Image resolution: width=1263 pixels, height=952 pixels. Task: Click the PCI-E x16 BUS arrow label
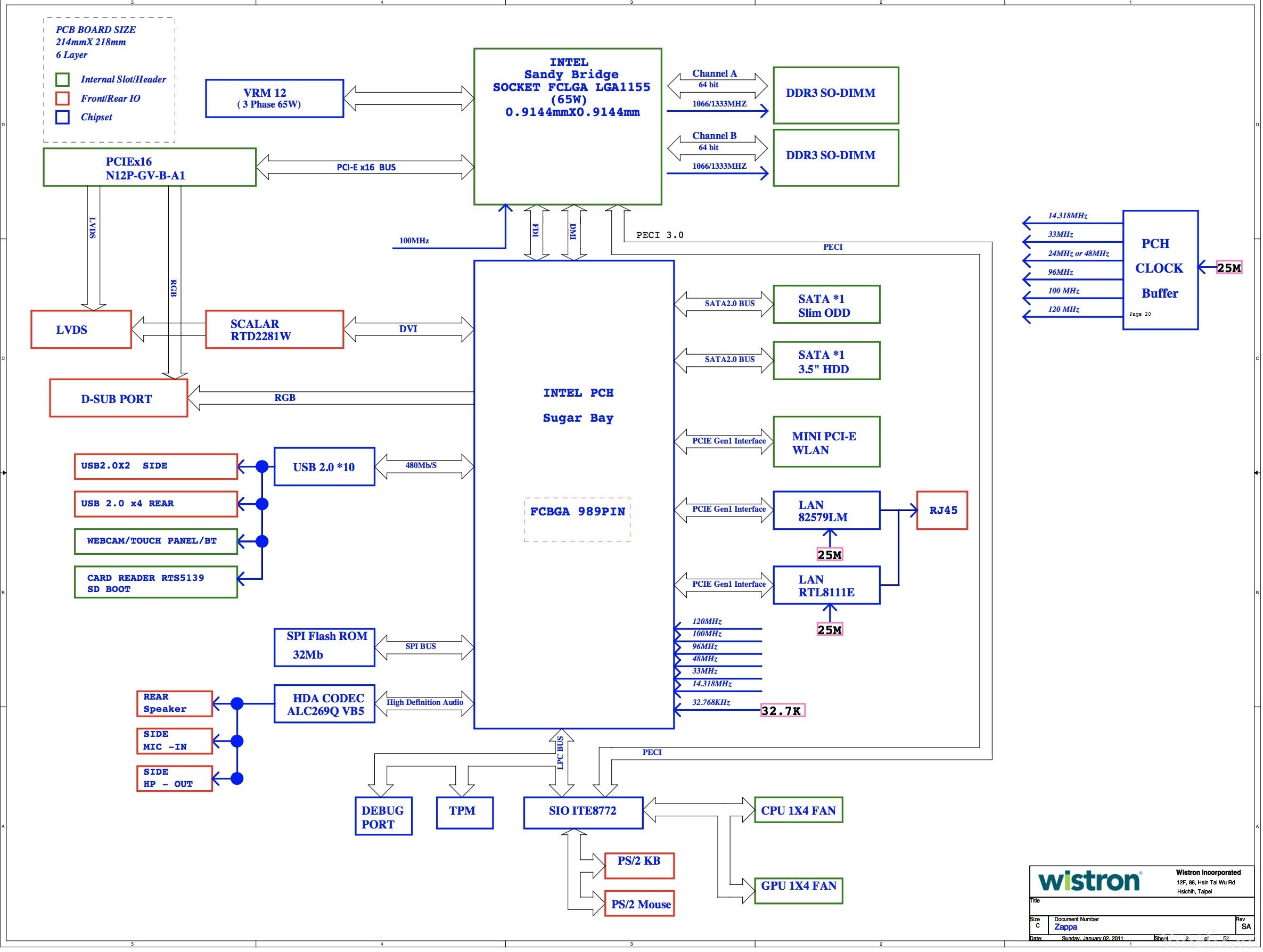coord(366,167)
